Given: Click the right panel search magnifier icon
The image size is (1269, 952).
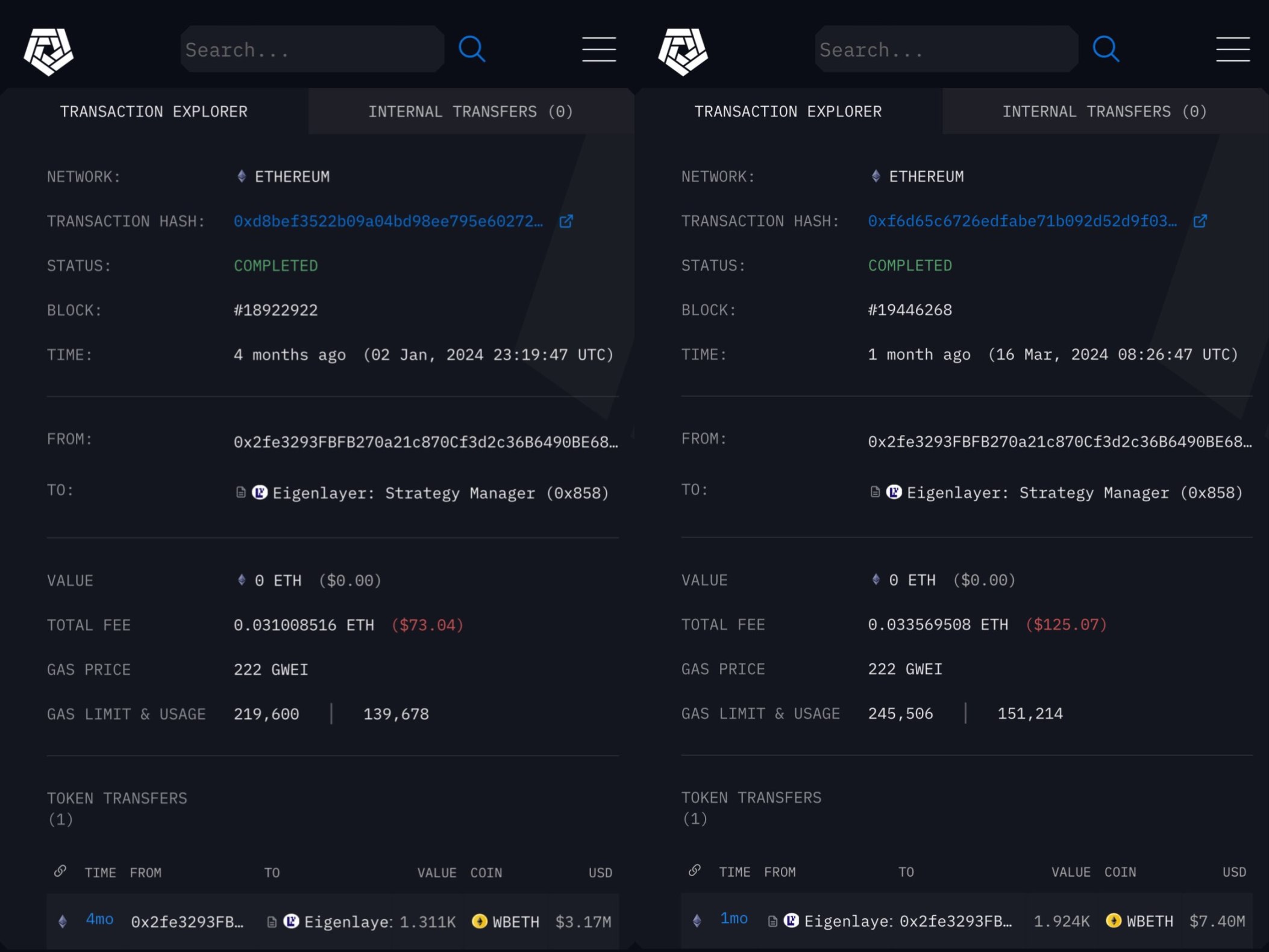Looking at the screenshot, I should [1106, 49].
